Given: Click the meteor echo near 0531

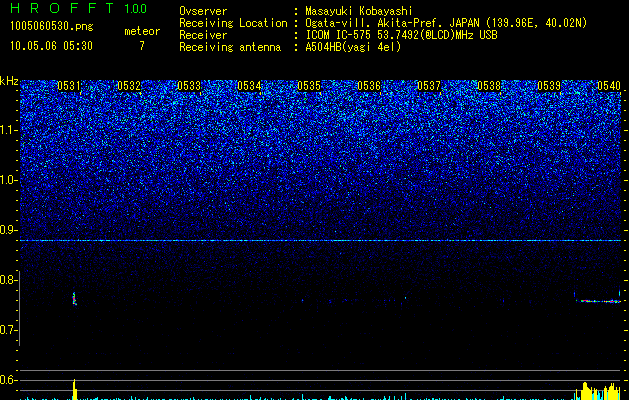Looking at the screenshot, I should [x=74, y=298].
